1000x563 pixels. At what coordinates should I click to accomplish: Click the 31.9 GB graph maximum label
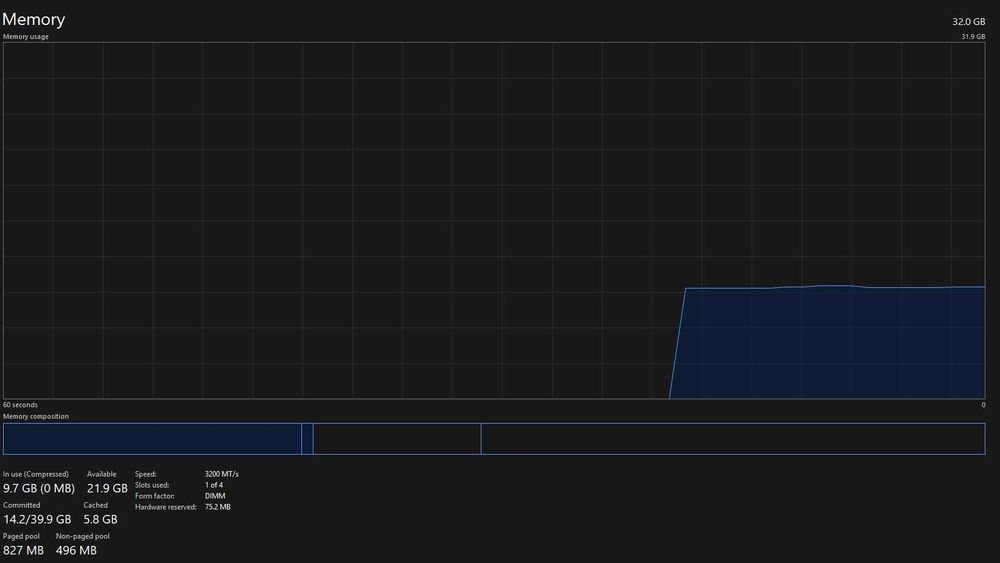[x=973, y=36]
